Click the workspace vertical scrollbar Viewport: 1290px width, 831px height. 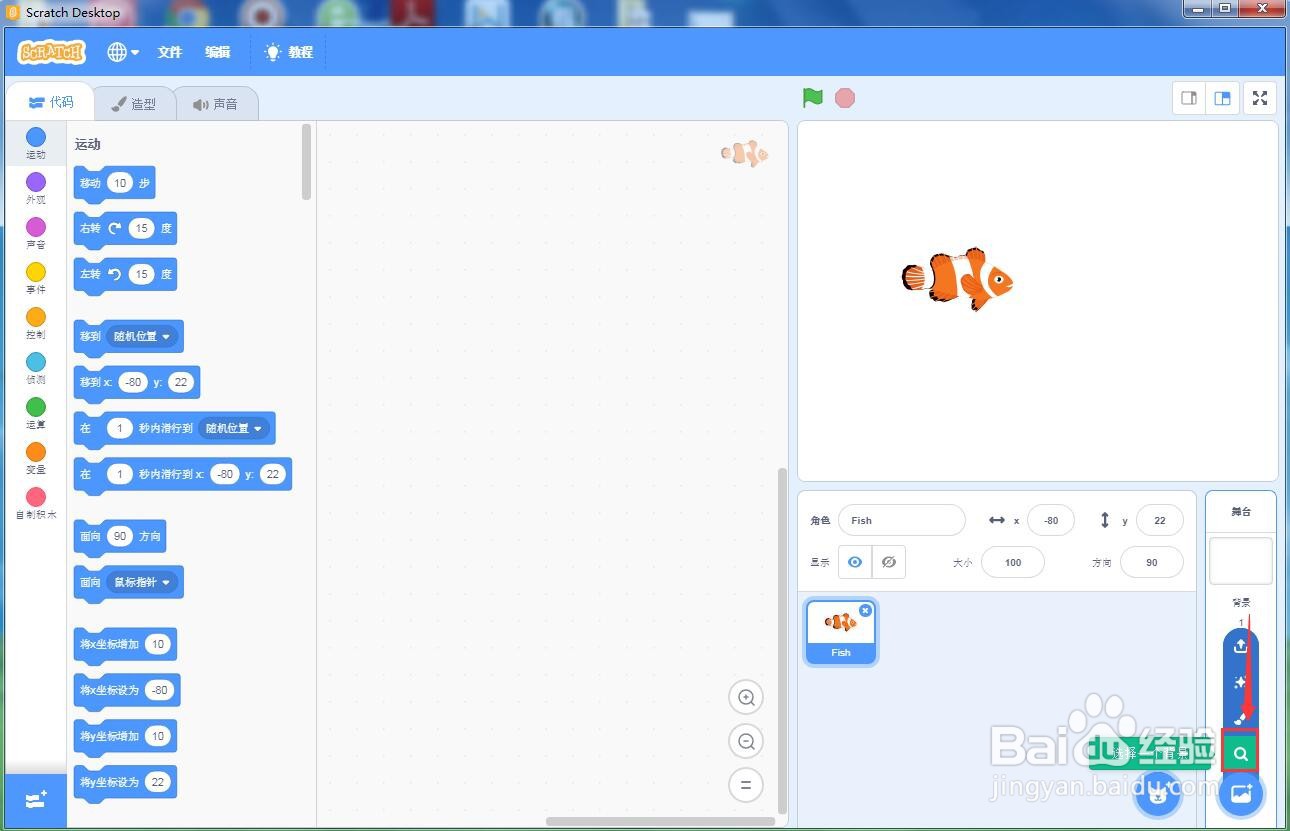tap(782, 640)
